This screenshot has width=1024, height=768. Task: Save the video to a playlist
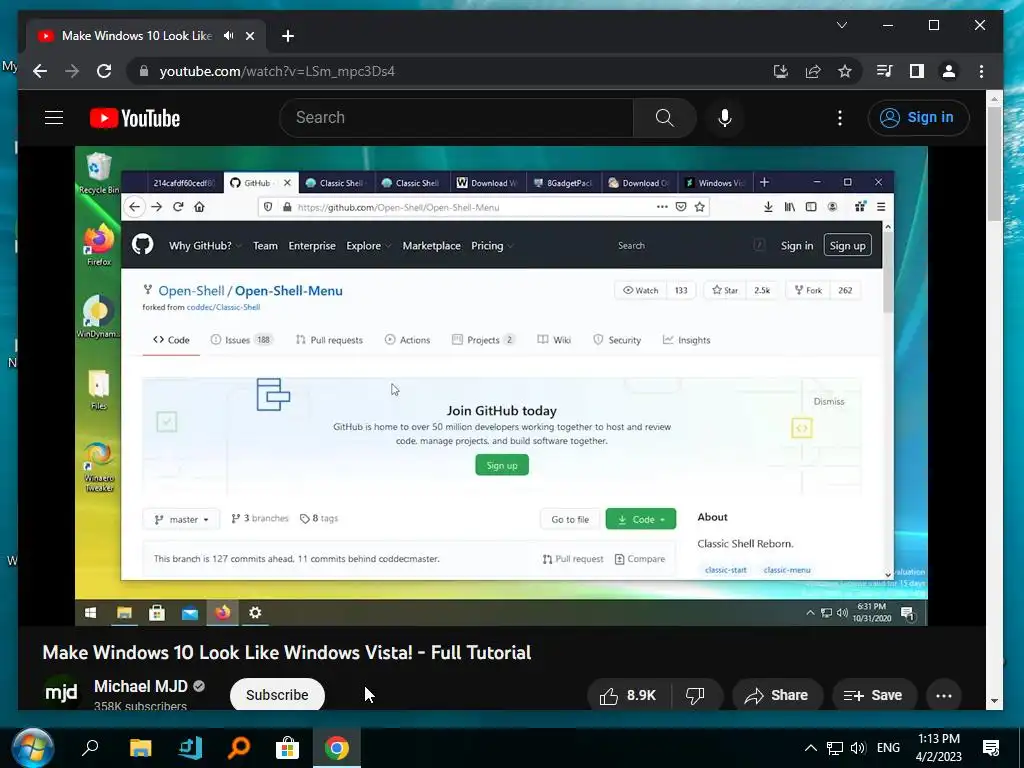point(874,696)
